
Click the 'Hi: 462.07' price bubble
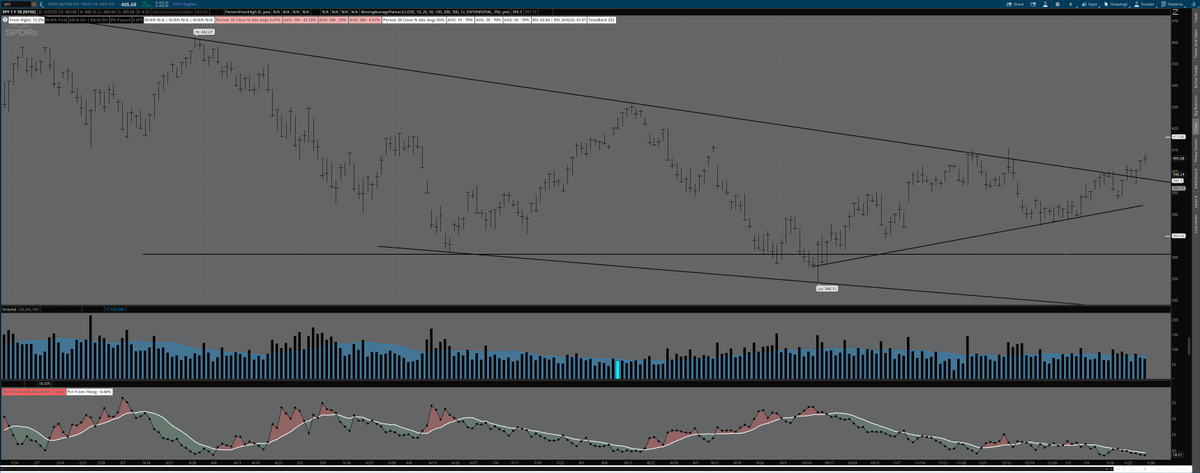pyautogui.click(x=204, y=32)
